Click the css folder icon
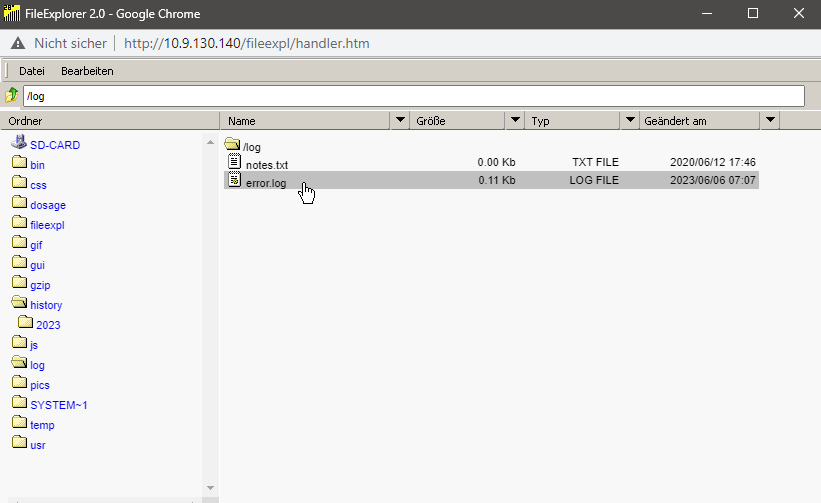This screenshot has height=503, width=821. click(x=19, y=182)
